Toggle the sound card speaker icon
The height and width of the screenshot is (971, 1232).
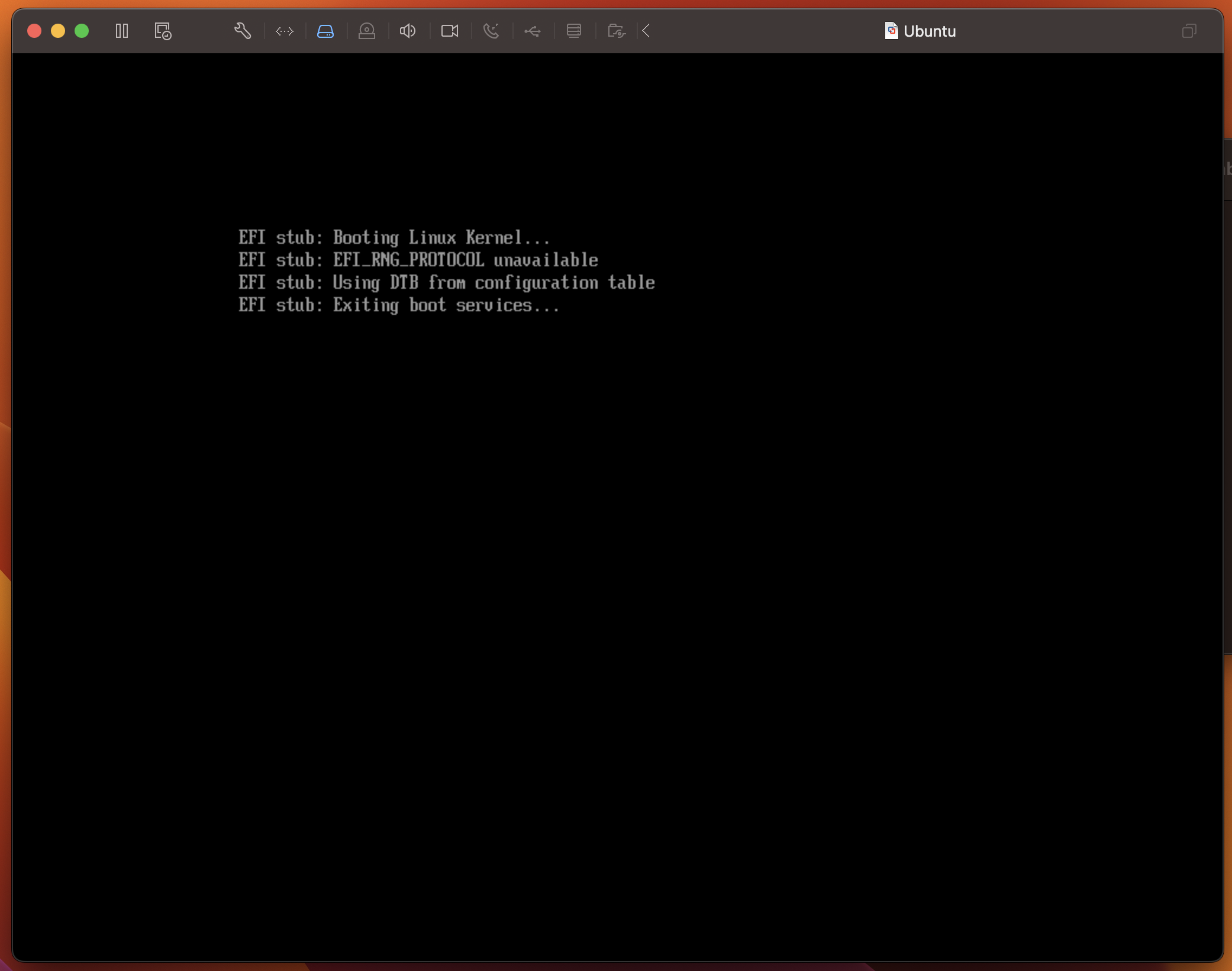point(408,31)
